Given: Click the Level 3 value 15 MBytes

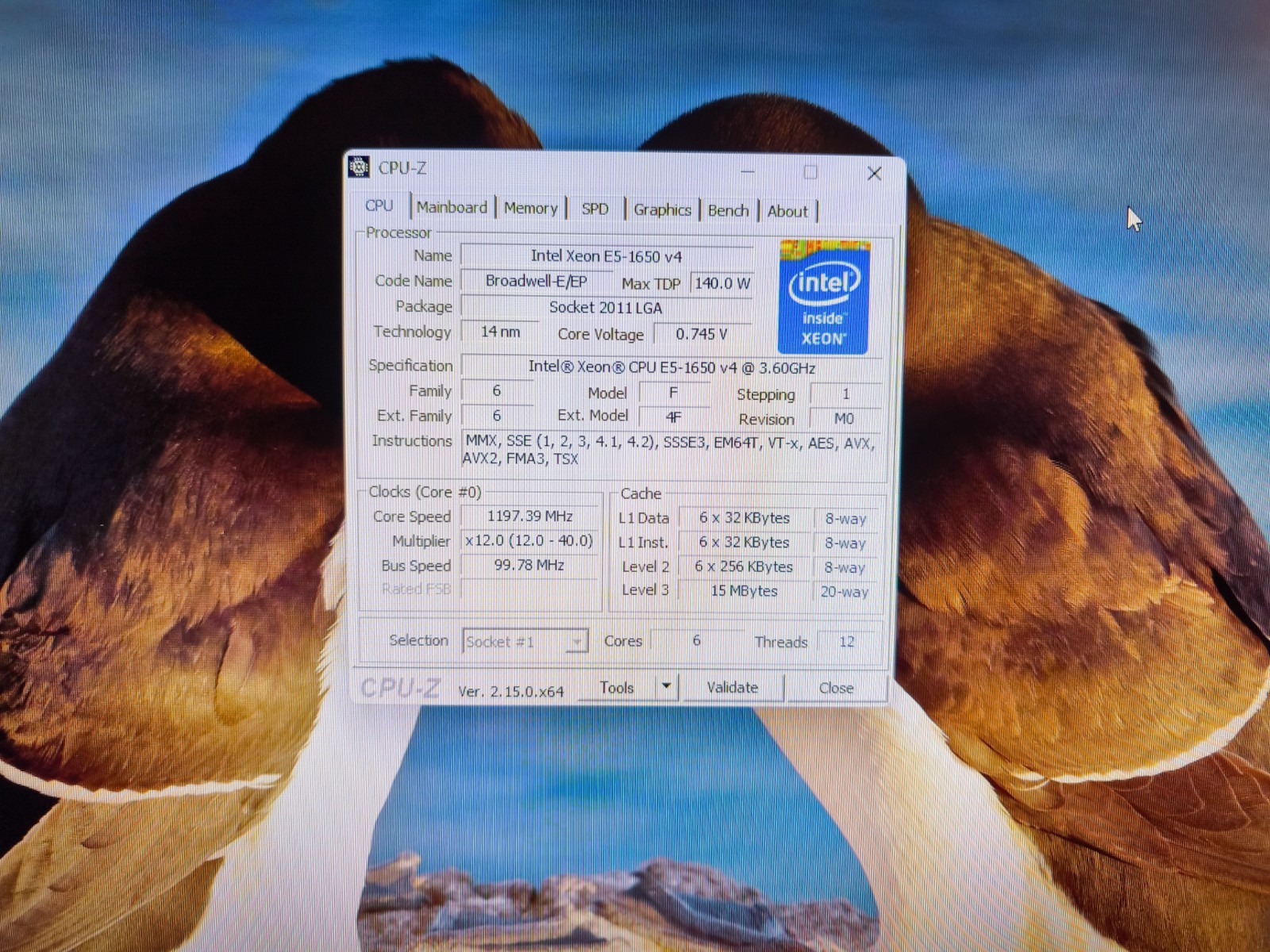Looking at the screenshot, I should [x=745, y=591].
